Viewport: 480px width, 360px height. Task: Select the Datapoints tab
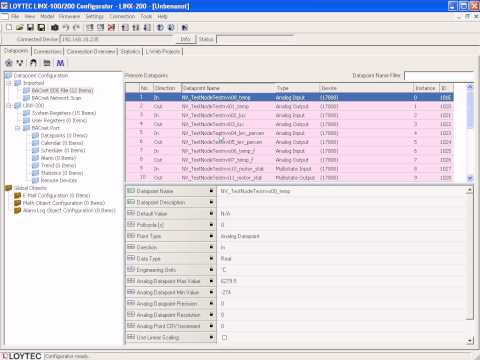coord(16,51)
